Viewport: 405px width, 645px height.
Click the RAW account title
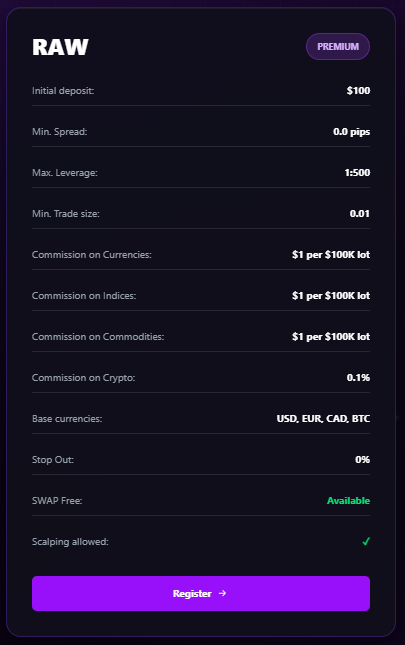(x=60, y=47)
